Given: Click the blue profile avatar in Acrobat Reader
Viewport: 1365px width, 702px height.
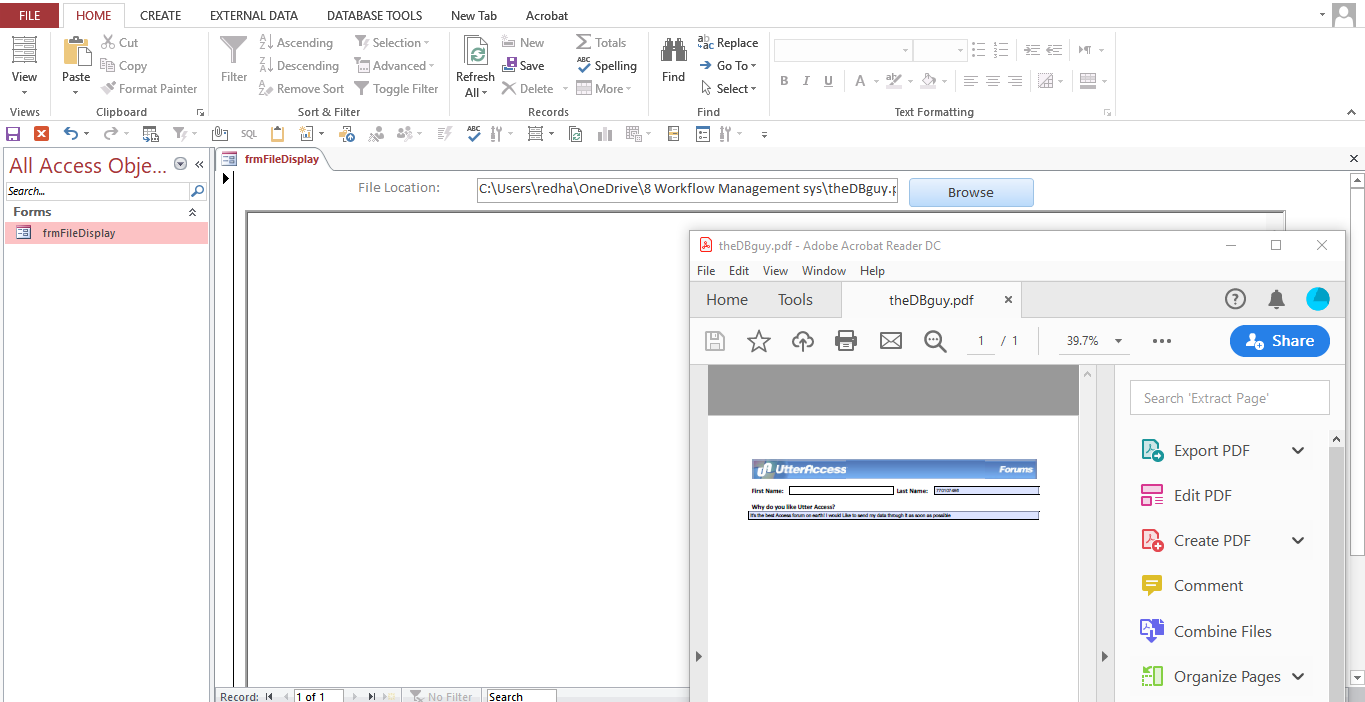Looking at the screenshot, I should pyautogui.click(x=1318, y=299).
